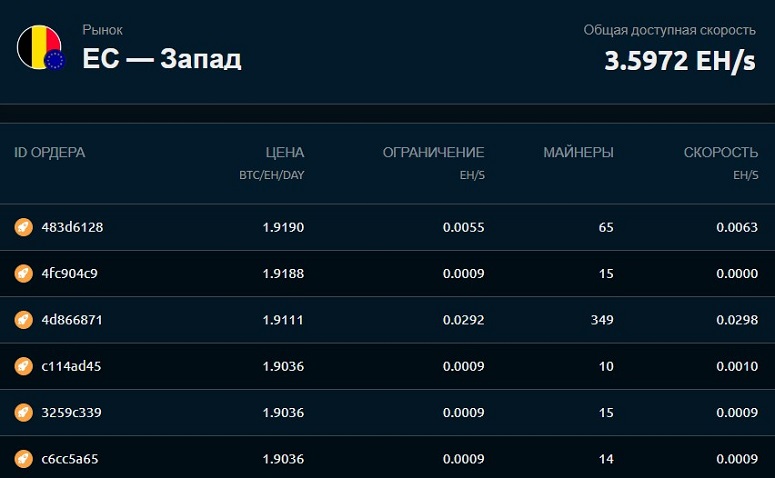The image size is (775, 478).
Task: Open order ID 4d866871
Action: (x=72, y=320)
